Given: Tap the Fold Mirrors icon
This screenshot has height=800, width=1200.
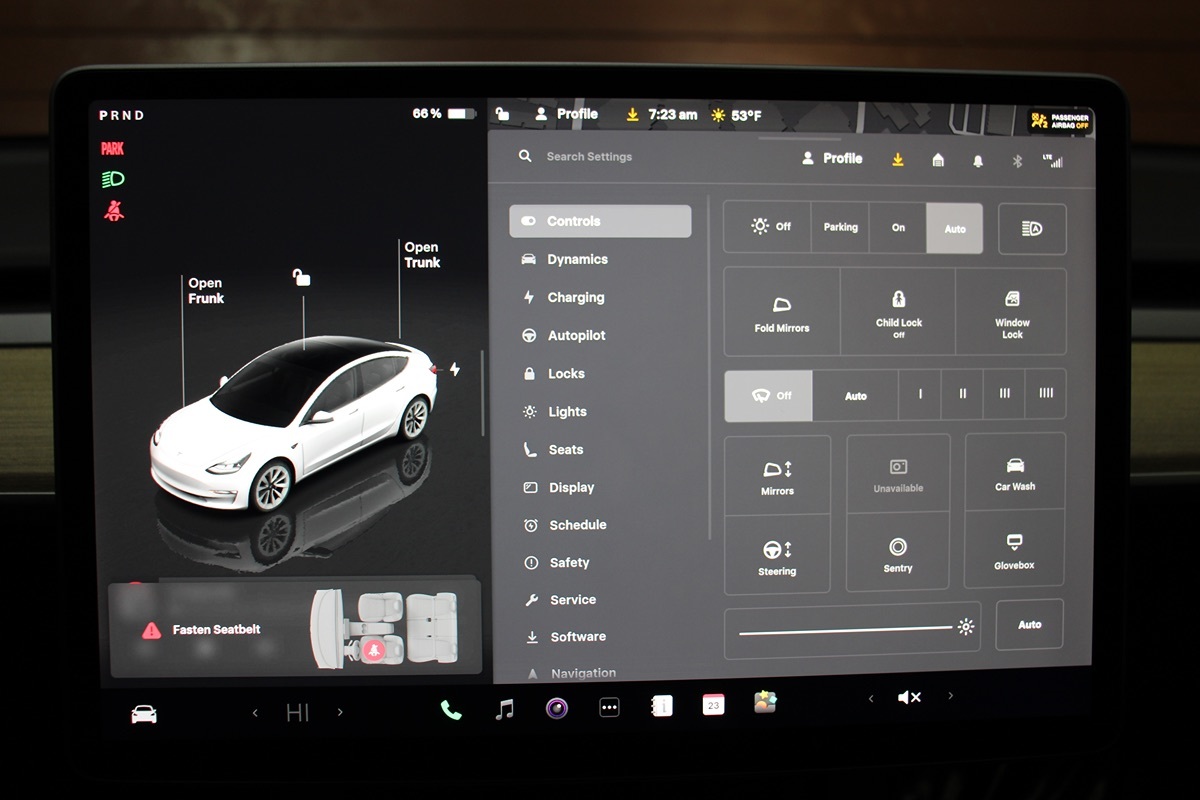Looking at the screenshot, I should [x=782, y=312].
